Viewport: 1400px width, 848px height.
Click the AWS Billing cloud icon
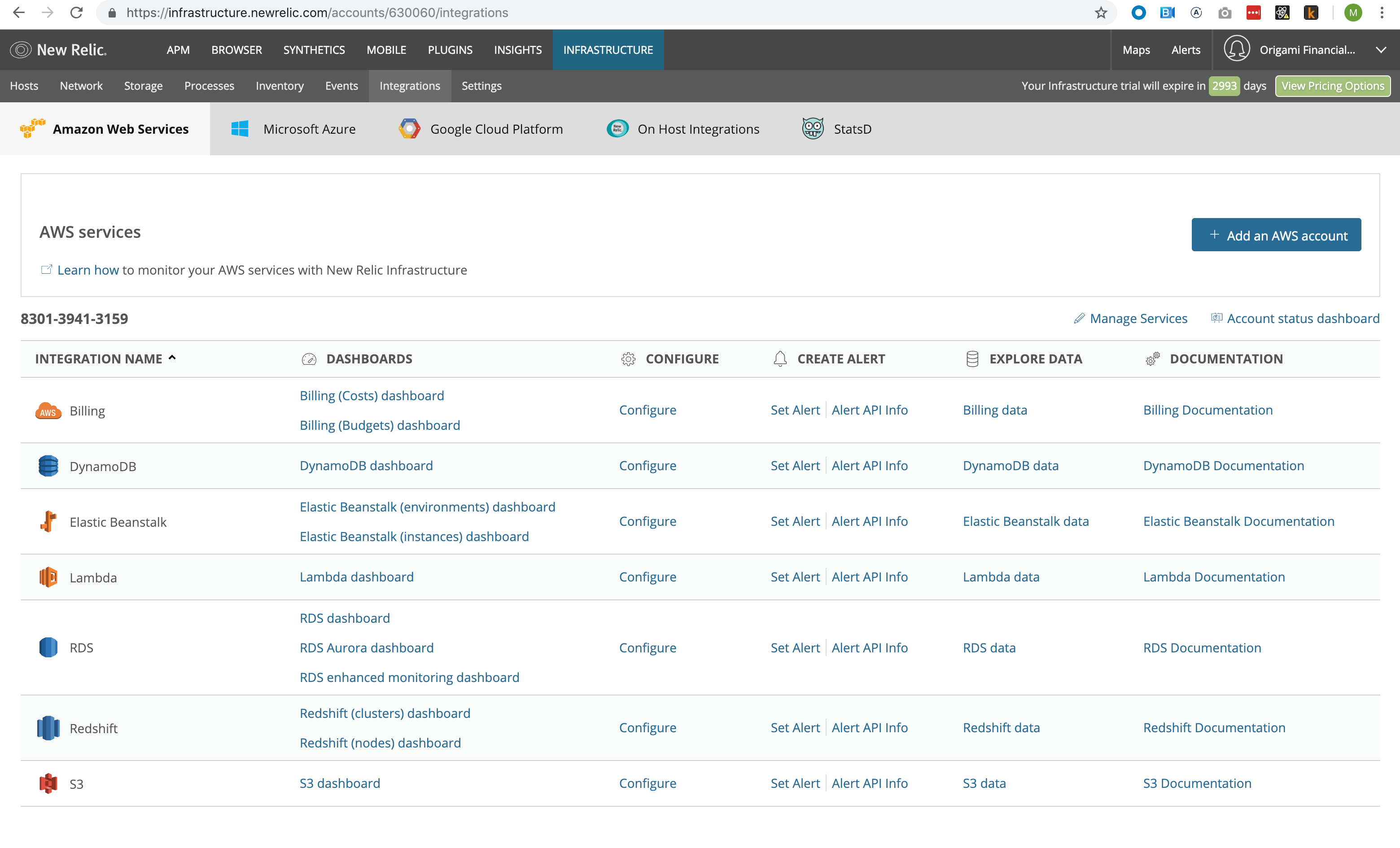click(x=48, y=411)
